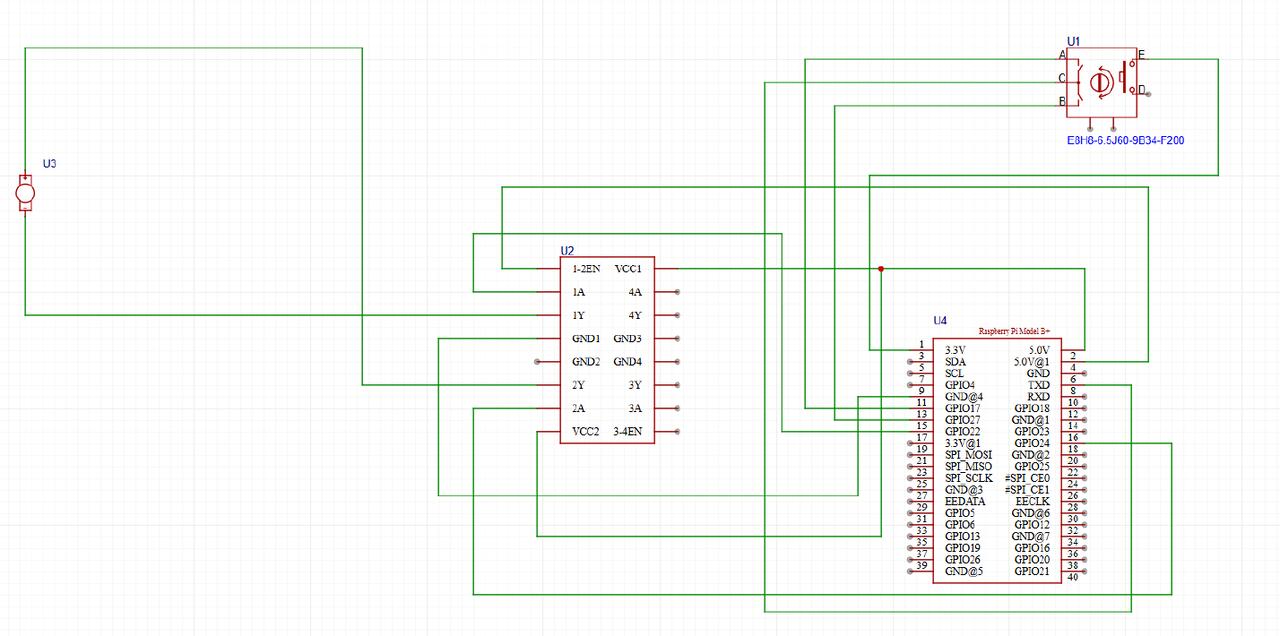Click the push-button switch symbol in U1
The height and width of the screenshot is (636, 1280).
(1125, 75)
